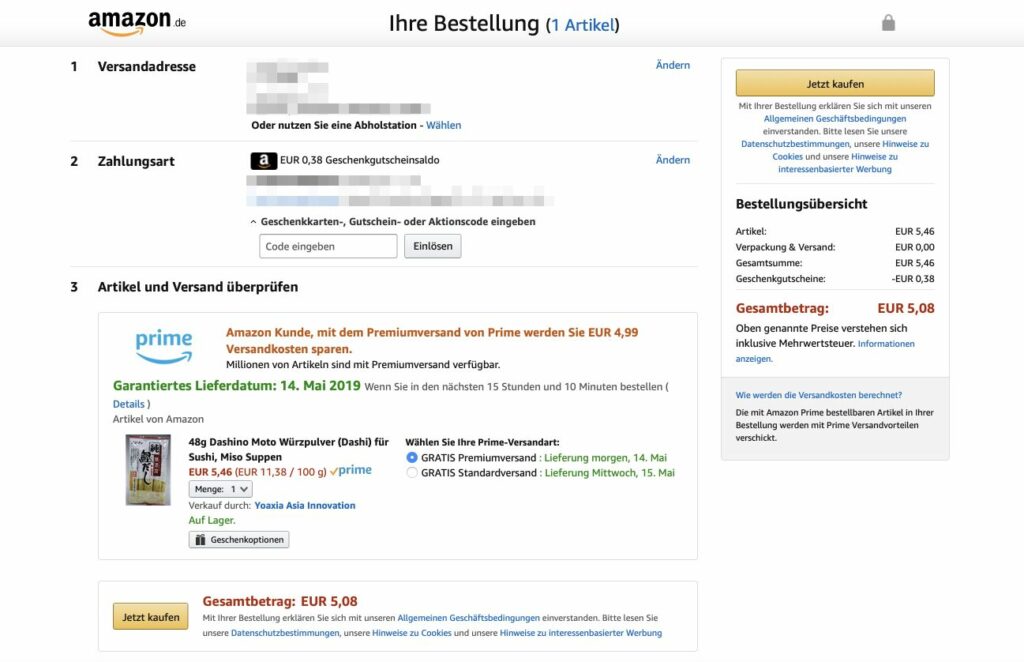The width and height of the screenshot is (1024, 662).
Task: Open the Menge quantity dropdown
Action: click(x=219, y=489)
